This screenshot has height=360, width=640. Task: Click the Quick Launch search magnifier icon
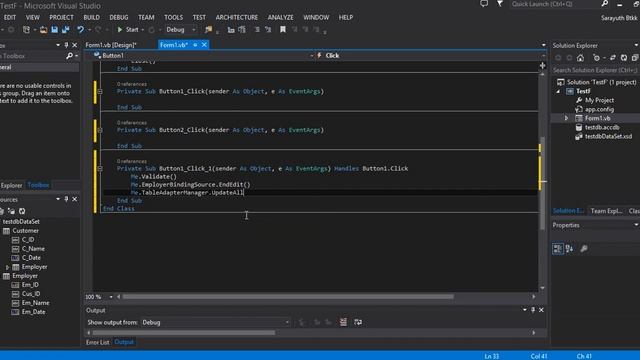pyautogui.click(x=604, y=4)
